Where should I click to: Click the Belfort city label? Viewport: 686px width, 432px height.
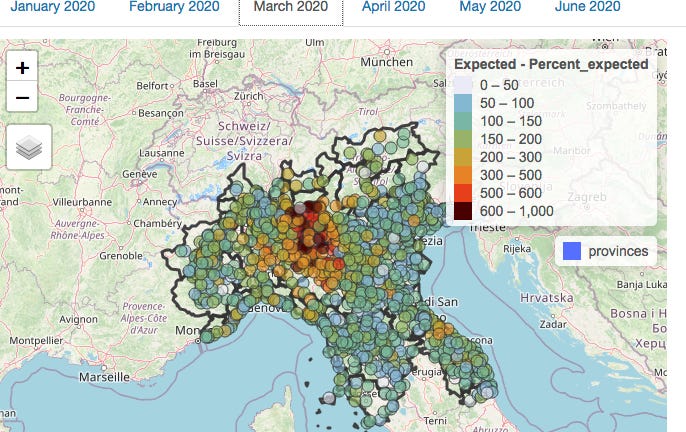[x=152, y=86]
